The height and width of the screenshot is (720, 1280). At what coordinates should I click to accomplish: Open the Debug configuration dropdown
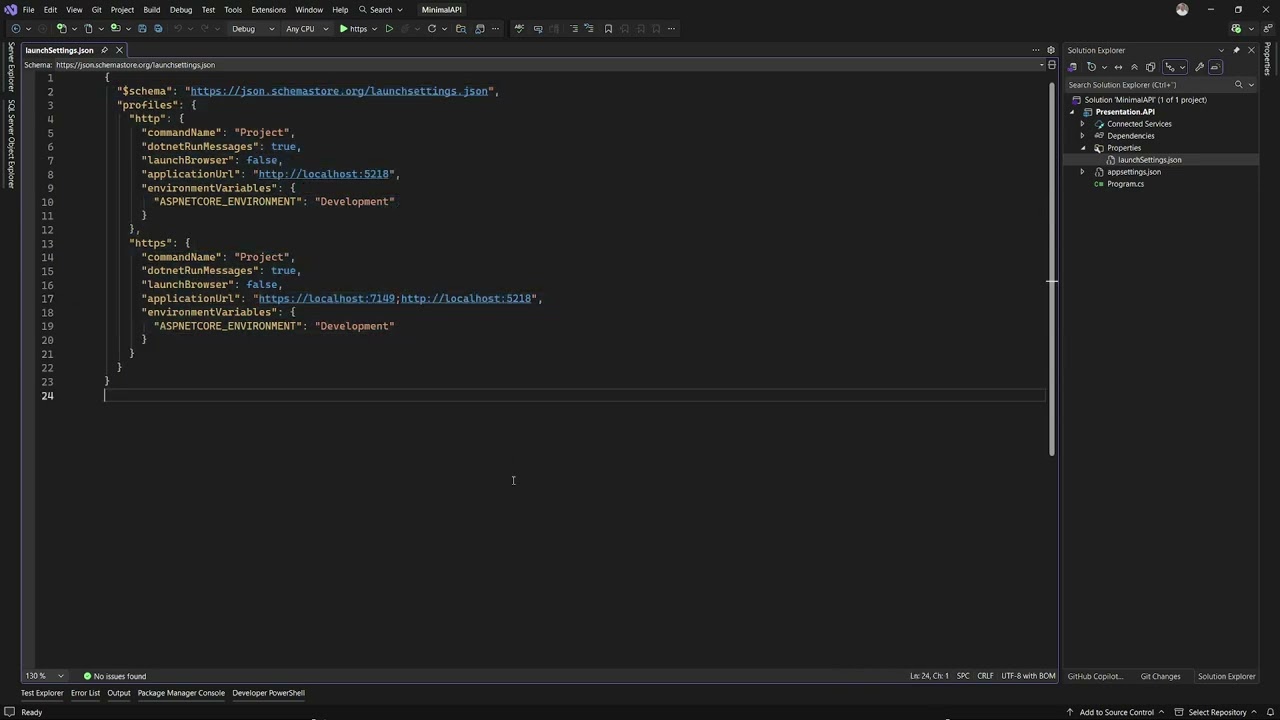253,29
